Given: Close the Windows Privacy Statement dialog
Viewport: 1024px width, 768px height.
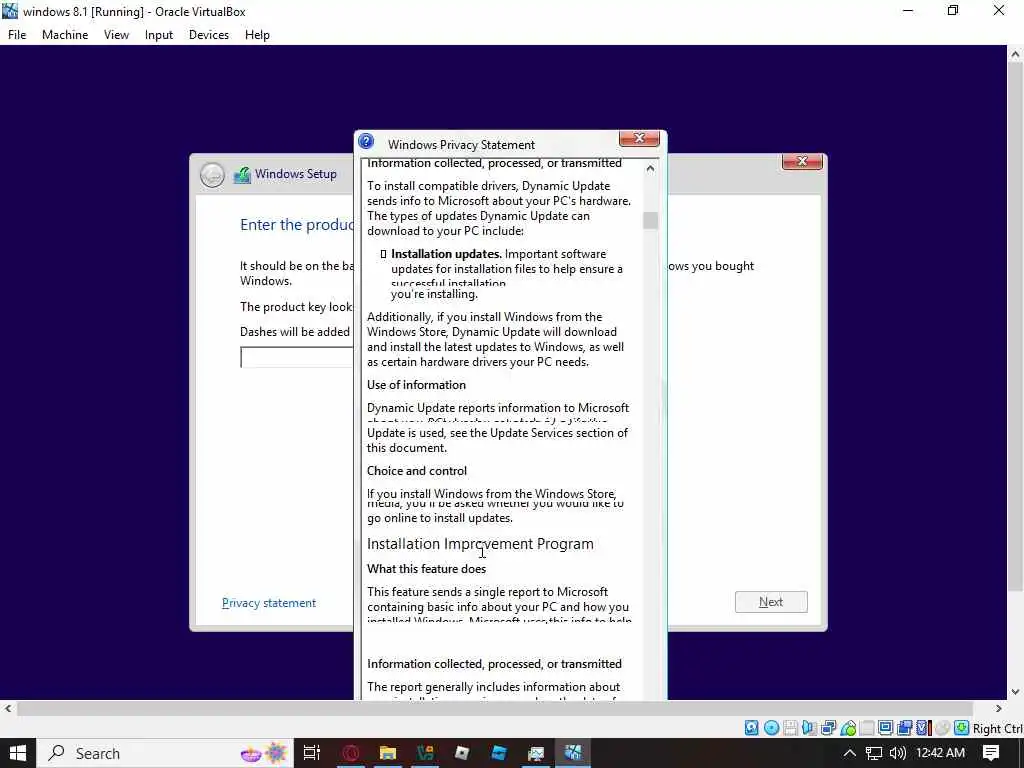Looking at the screenshot, I should (639, 138).
